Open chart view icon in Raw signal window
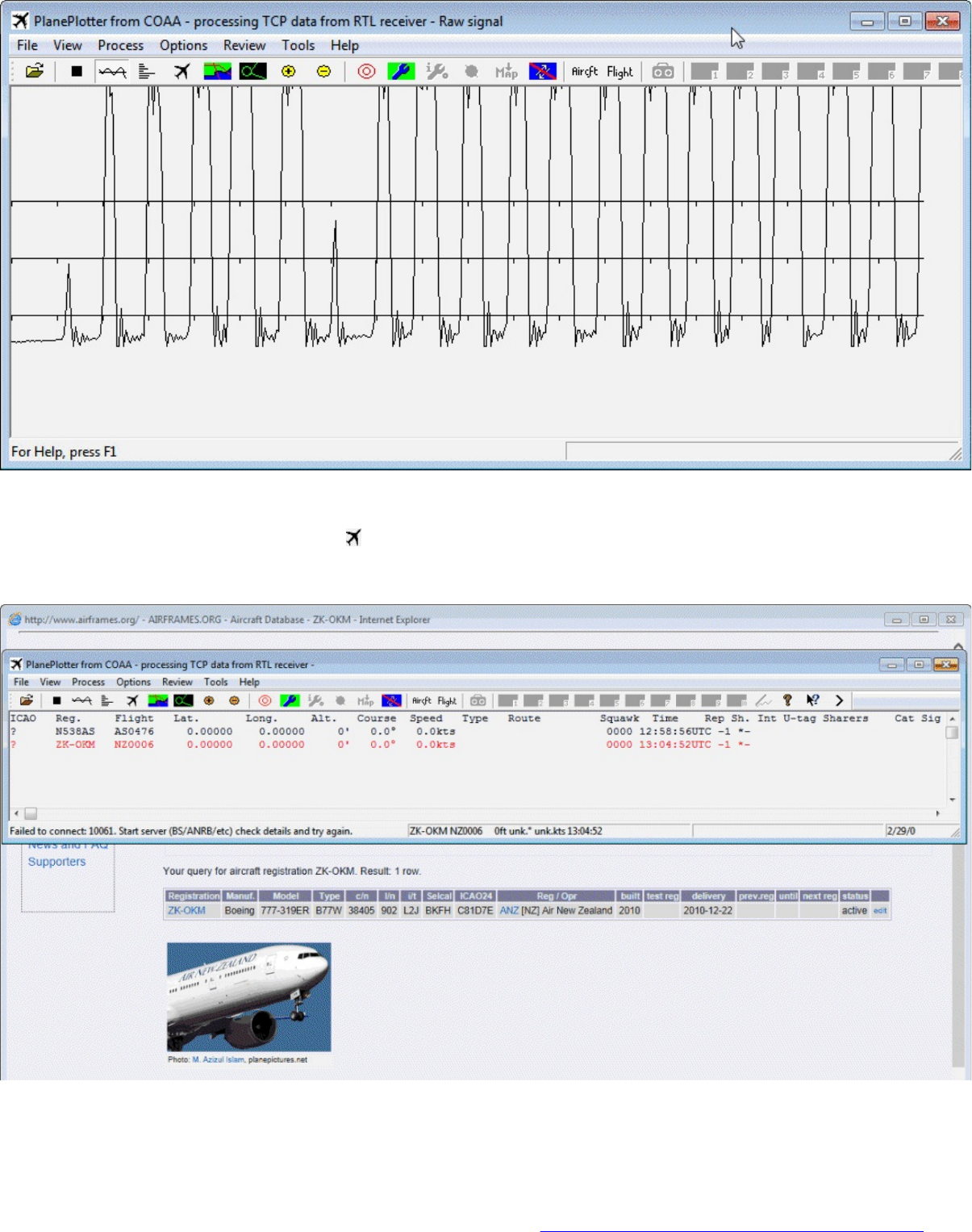Viewport: 972px width, 1232px height. tap(217, 71)
